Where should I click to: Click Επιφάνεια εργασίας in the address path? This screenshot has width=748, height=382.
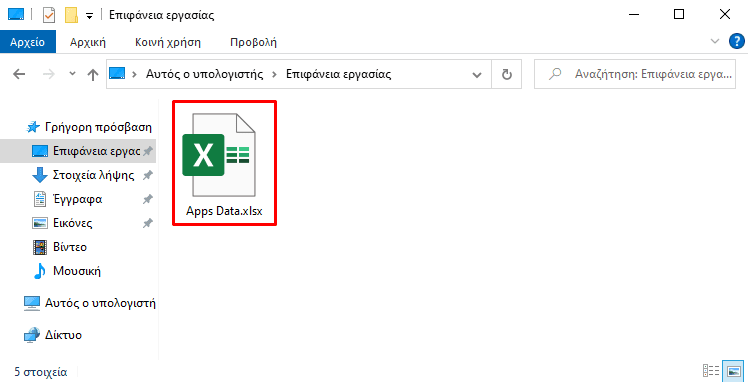click(338, 74)
